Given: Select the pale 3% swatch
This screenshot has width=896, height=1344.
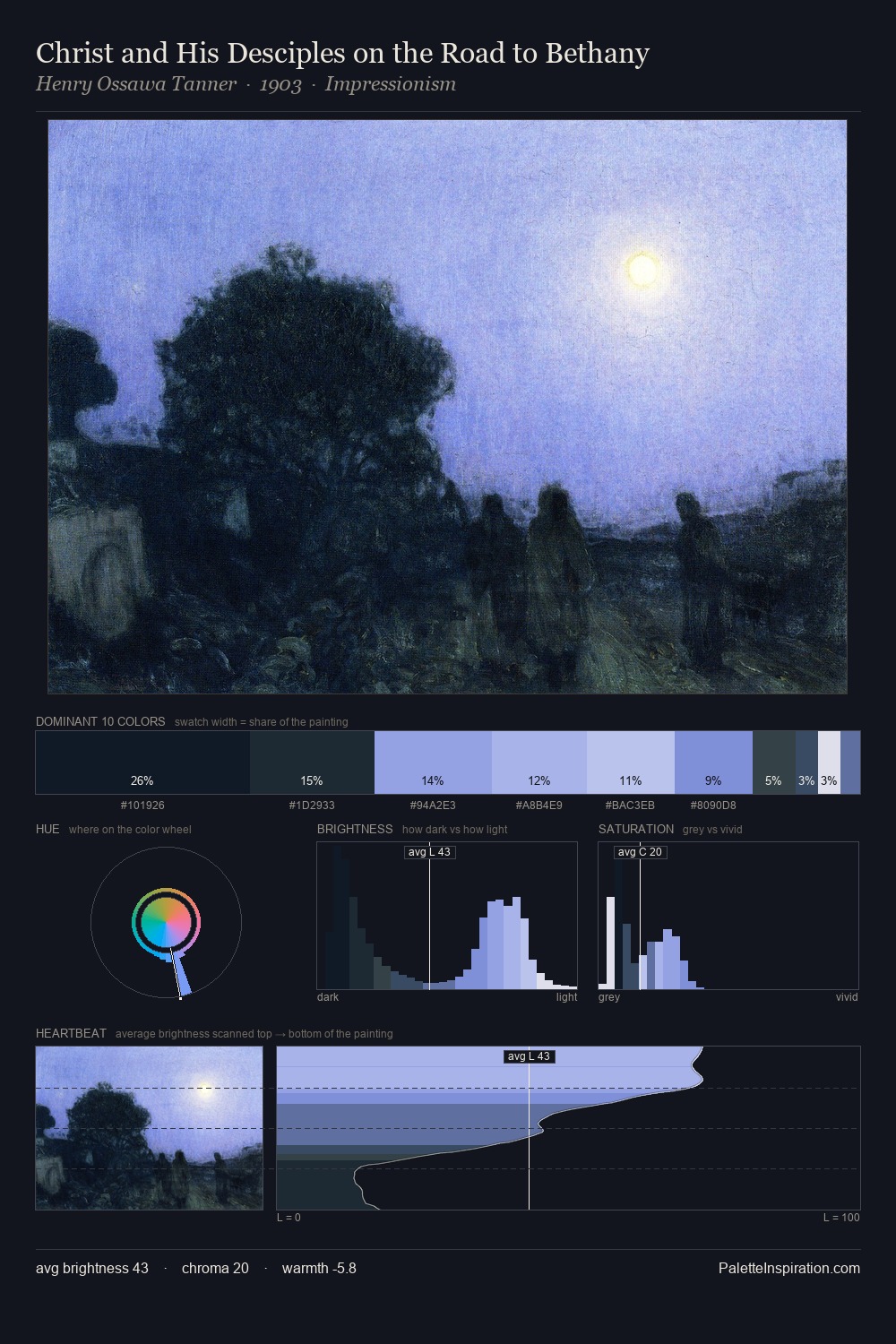Looking at the screenshot, I should point(829,762).
